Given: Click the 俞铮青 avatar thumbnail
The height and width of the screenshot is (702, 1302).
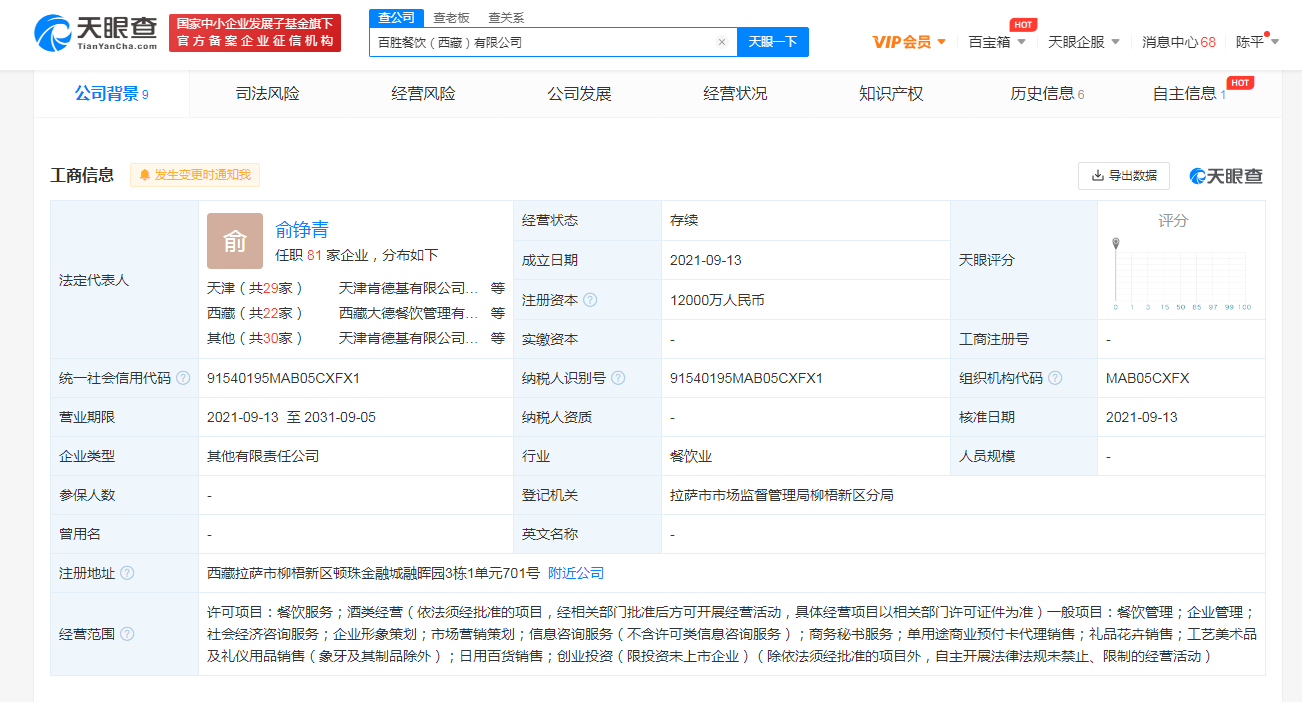Looking at the screenshot, I should (235, 241).
